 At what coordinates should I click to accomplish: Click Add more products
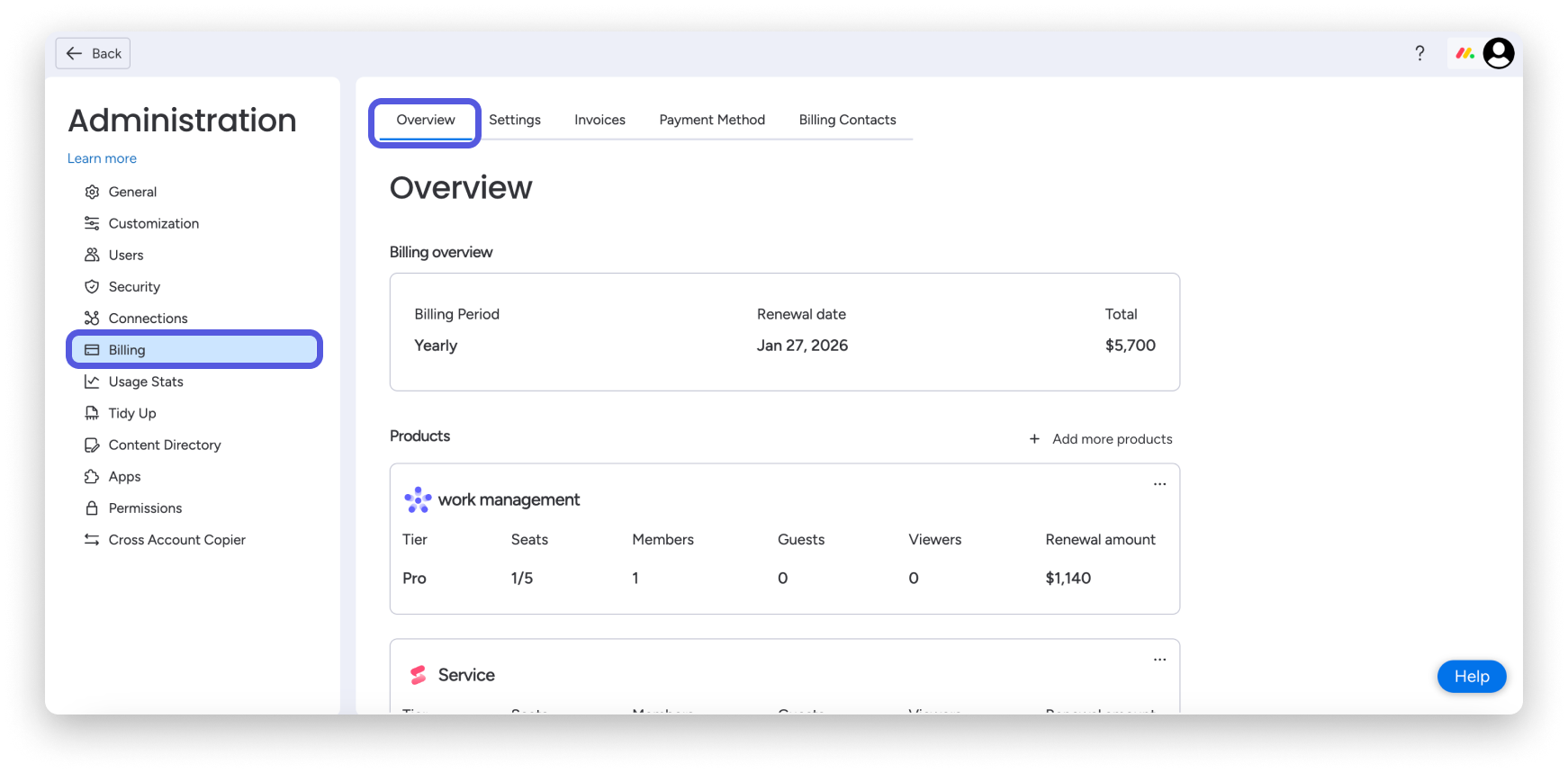[1101, 439]
